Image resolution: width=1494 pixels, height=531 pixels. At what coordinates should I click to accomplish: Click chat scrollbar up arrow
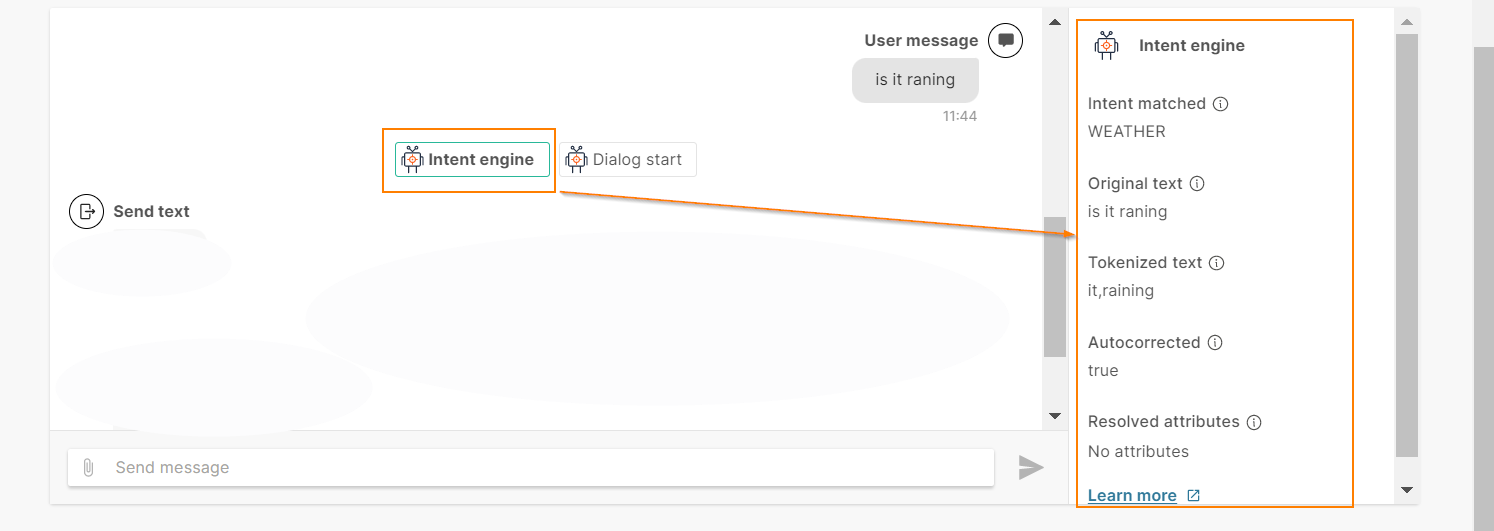tap(1055, 21)
